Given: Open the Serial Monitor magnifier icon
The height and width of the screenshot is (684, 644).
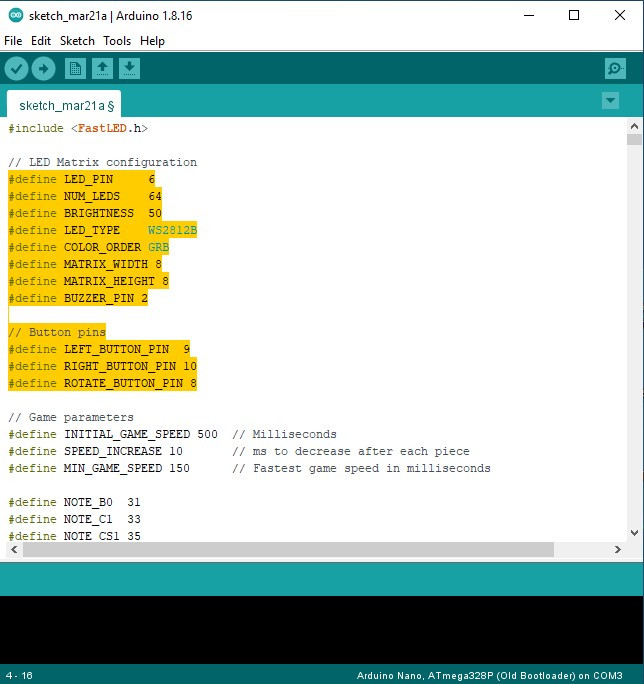Looking at the screenshot, I should tap(615, 68).
